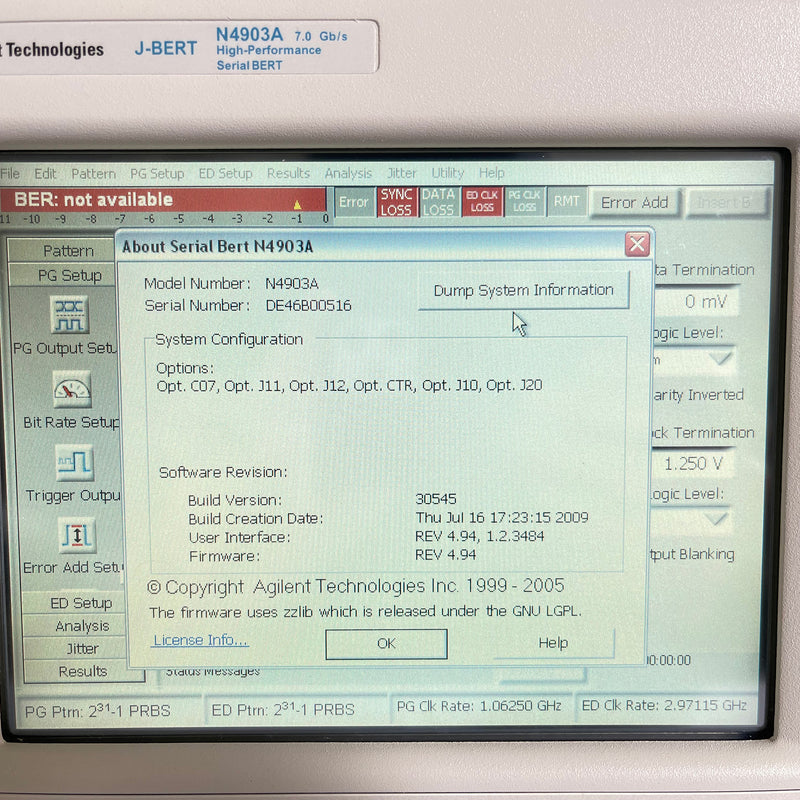Viewport: 800px width, 800px height.
Task: Open Bit Rate Setup via the gauge icon
Action: [x=70, y=390]
